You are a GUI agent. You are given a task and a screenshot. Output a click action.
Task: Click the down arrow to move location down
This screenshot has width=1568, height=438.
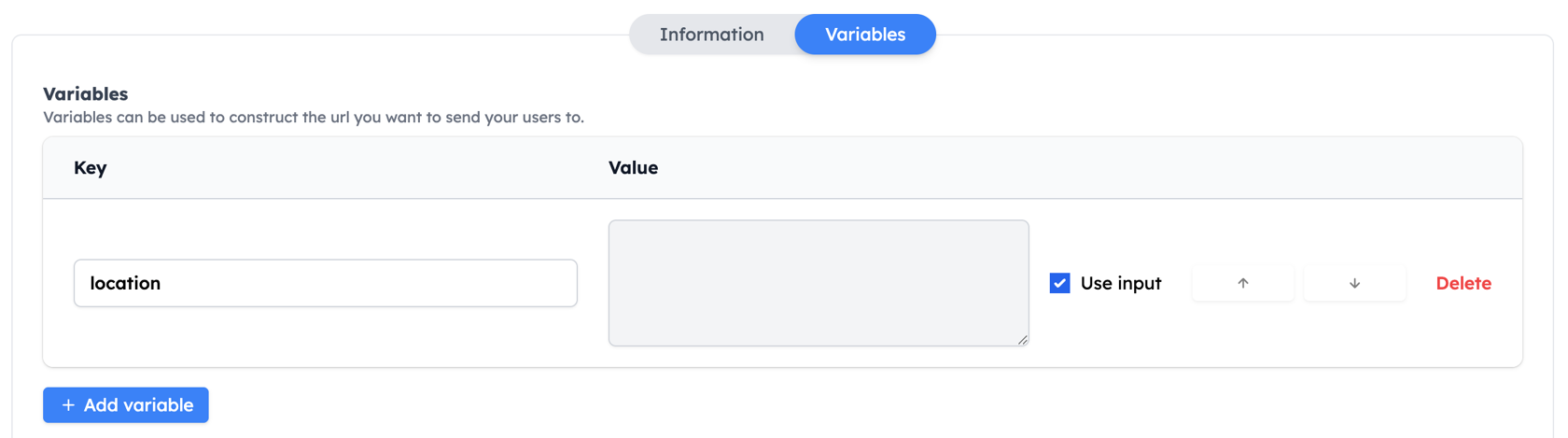click(x=1354, y=283)
